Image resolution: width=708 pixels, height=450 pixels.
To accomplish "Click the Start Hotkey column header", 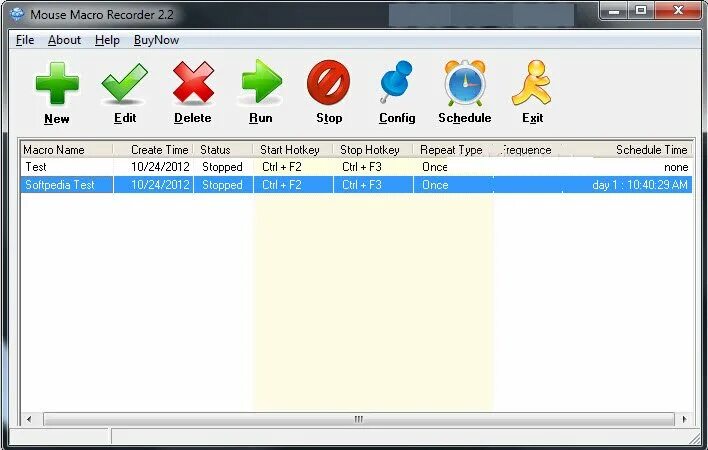I will 293,149.
